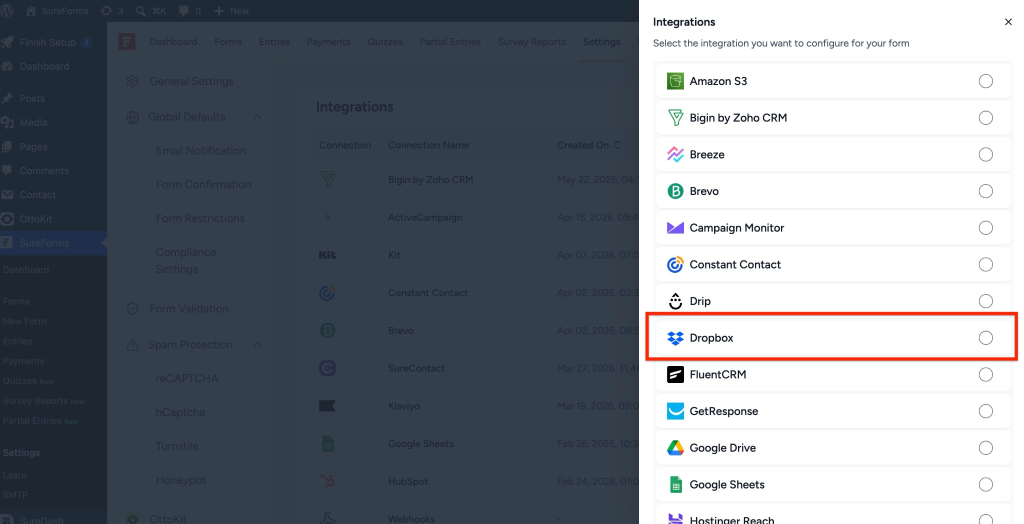Viewport: 1024px width, 524px height.
Task: Click the SureContact icon in the table
Action: click(x=327, y=368)
